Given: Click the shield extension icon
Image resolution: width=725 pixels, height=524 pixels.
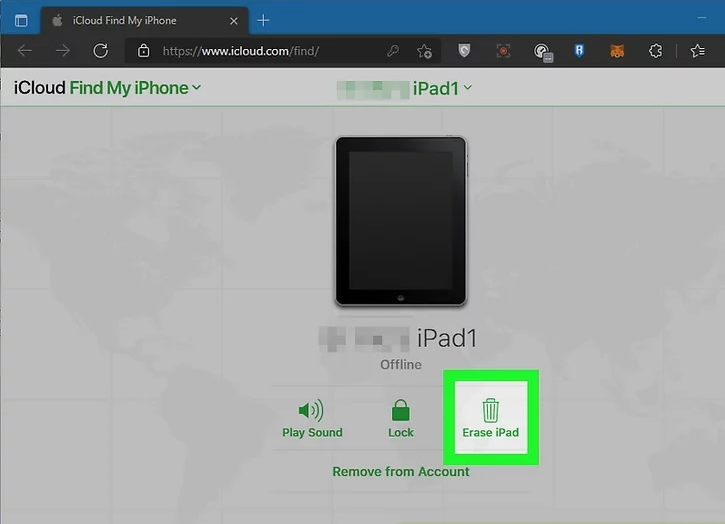Looking at the screenshot, I should (464, 51).
